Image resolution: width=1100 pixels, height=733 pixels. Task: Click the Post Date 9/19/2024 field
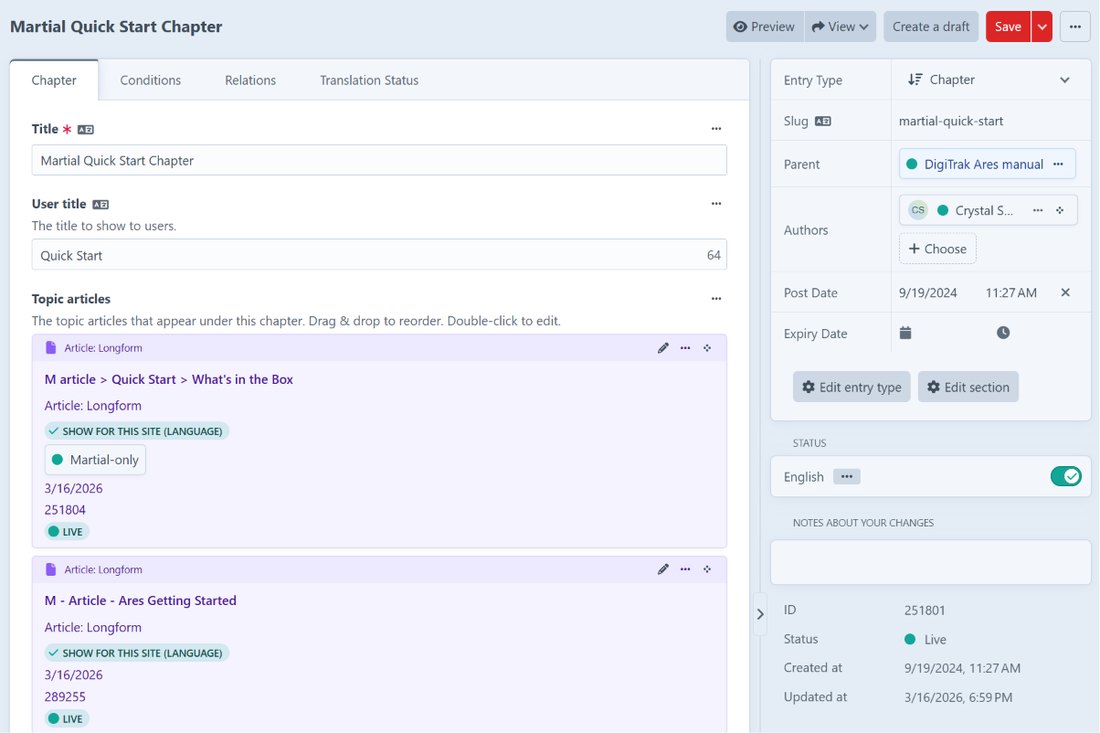928,293
